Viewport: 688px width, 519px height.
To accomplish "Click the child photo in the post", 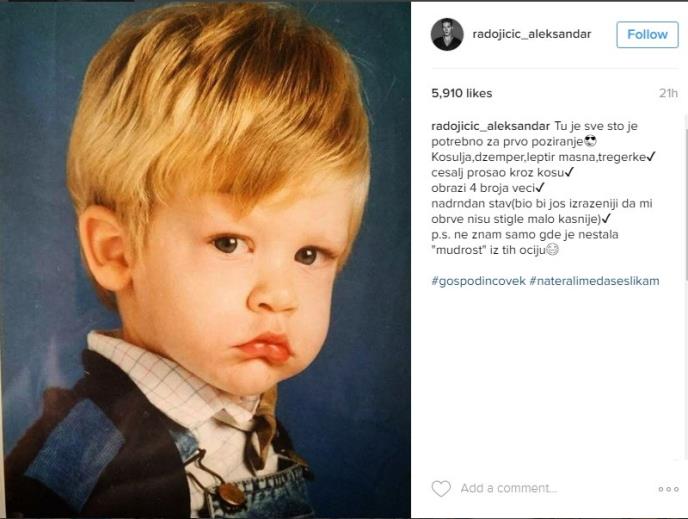I will click(x=205, y=260).
